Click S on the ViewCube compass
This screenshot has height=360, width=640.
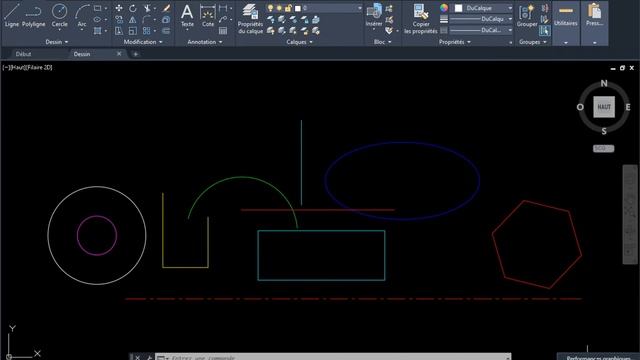pos(604,131)
